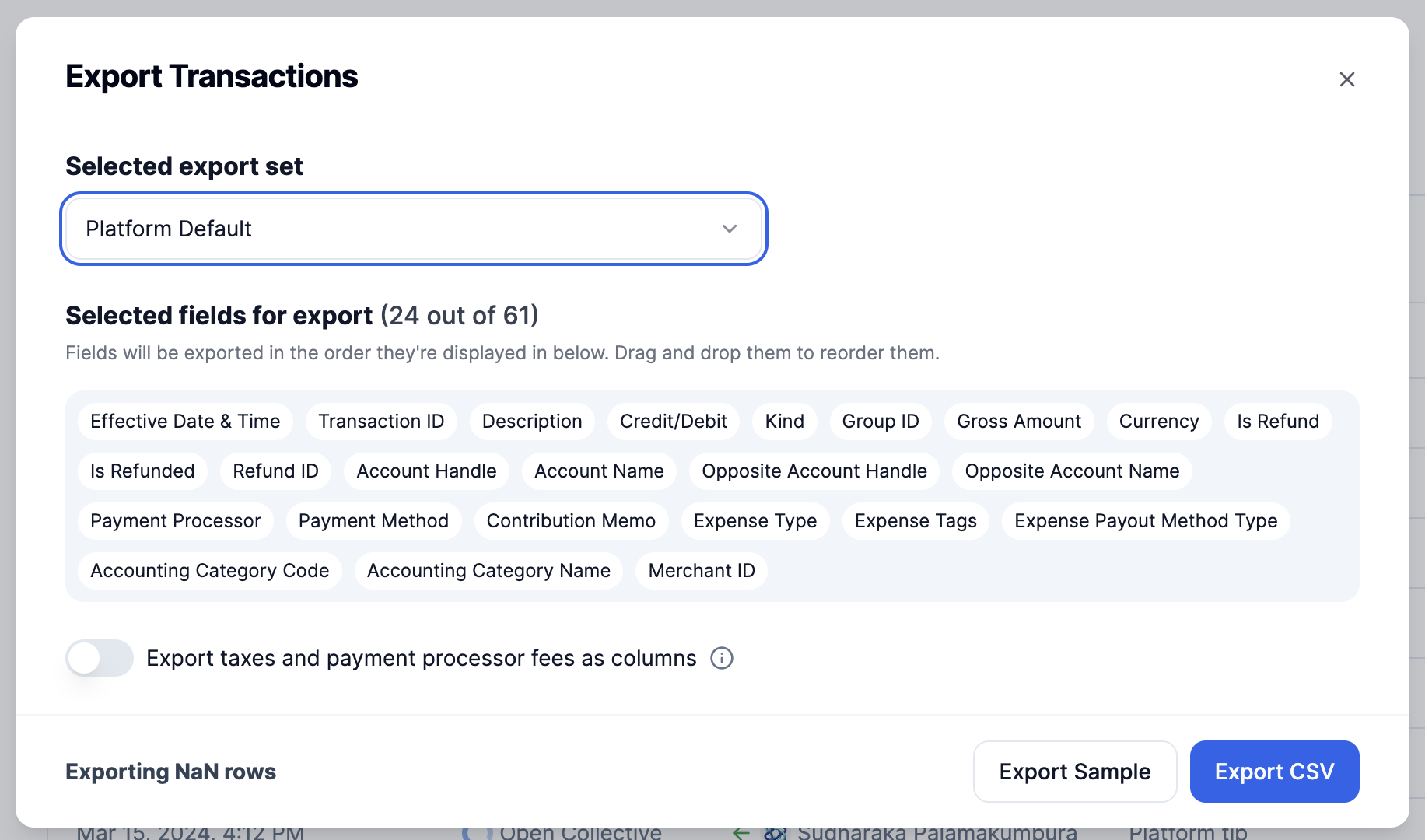Screen dimensions: 1425x840
Task: Click the info icon beside export taxes option
Action: pos(722,658)
